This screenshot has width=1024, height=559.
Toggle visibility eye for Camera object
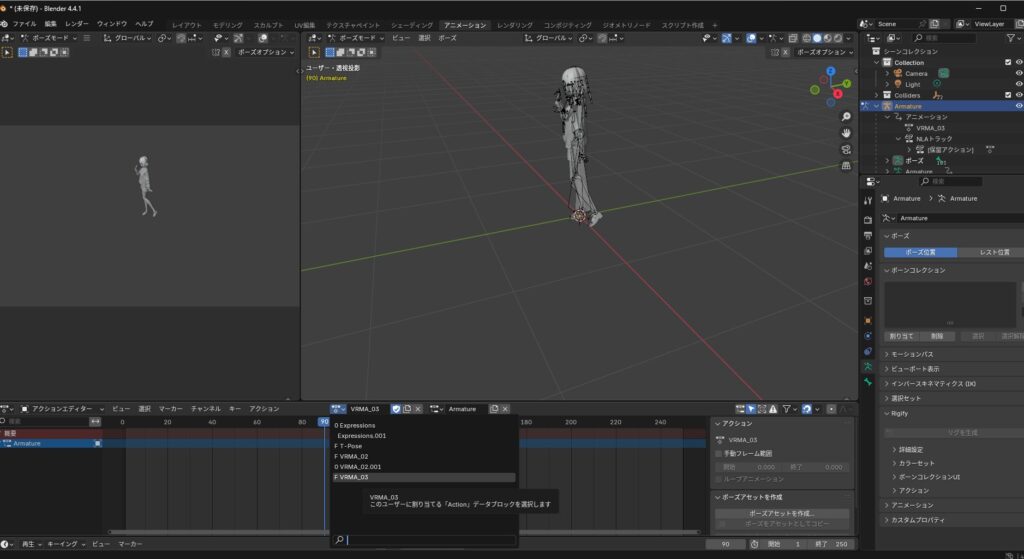[x=1019, y=73]
